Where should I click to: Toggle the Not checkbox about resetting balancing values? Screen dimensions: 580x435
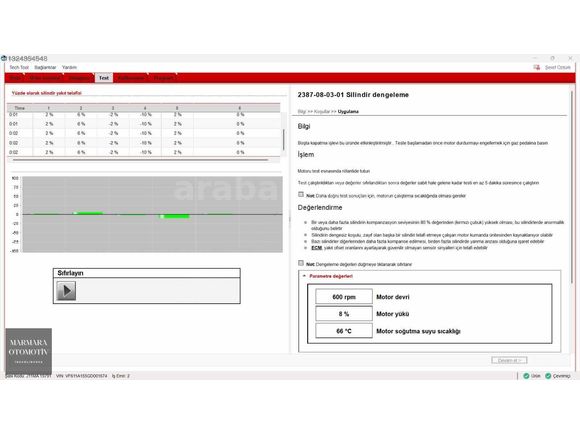coord(301,263)
